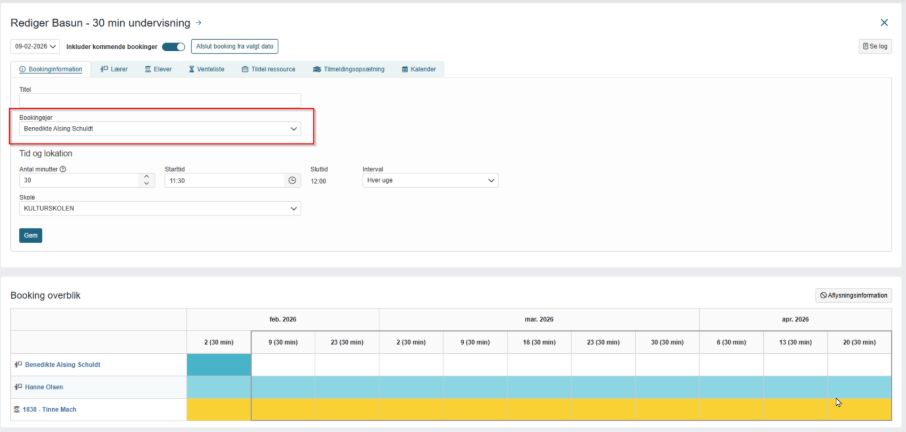The width and height of the screenshot is (906, 432).
Task: Switch to the Venteliste tab
Action: (206, 69)
